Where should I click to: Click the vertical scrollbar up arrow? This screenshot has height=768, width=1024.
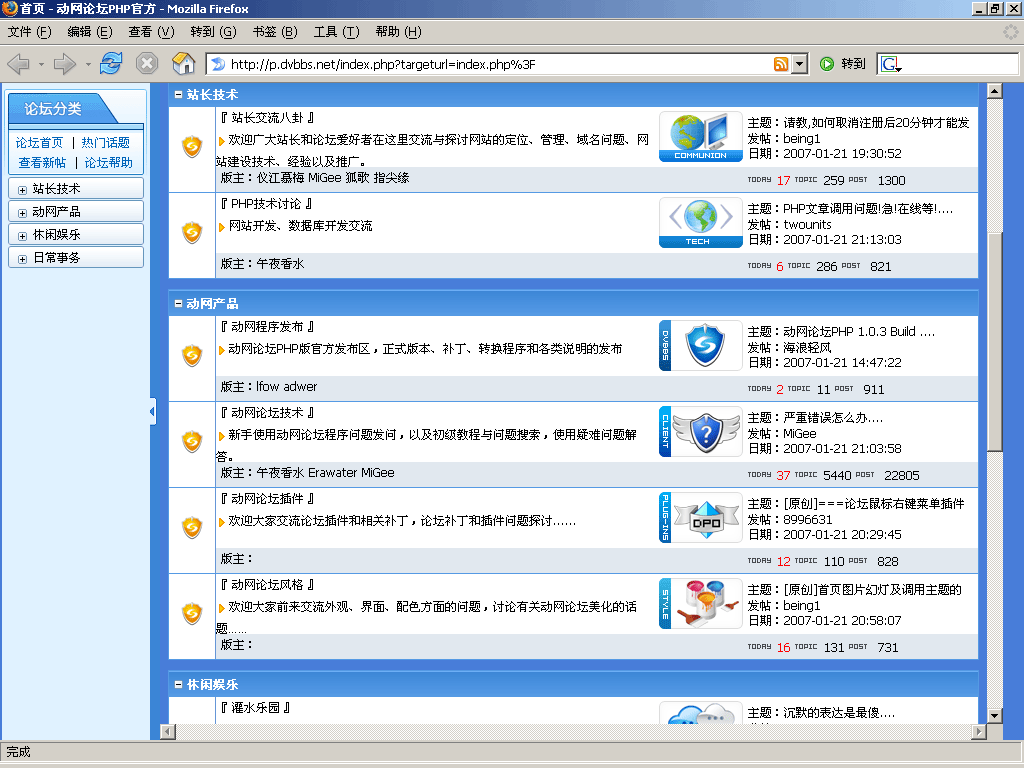994,91
